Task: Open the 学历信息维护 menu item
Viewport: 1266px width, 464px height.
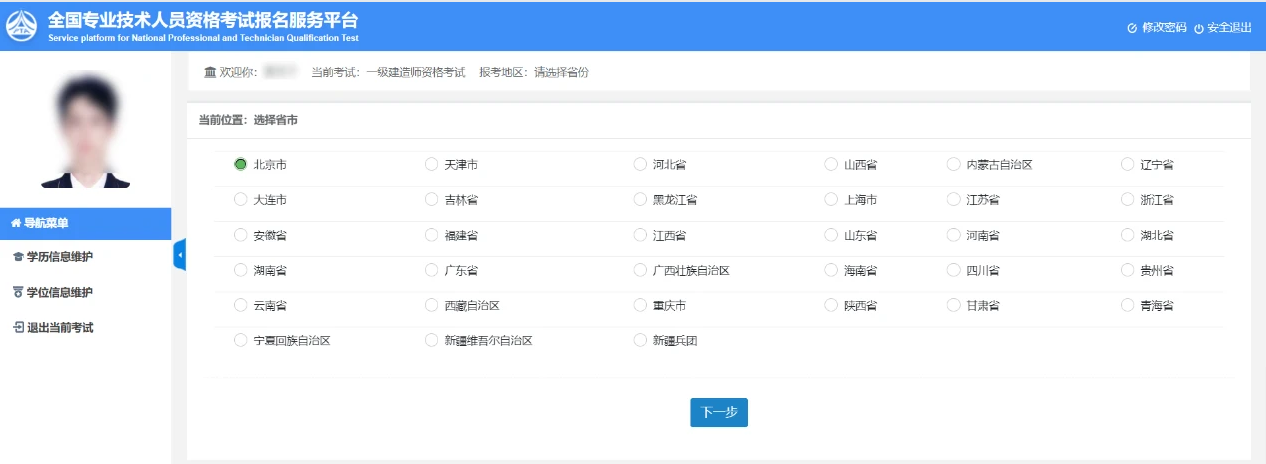Action: [x=59, y=258]
